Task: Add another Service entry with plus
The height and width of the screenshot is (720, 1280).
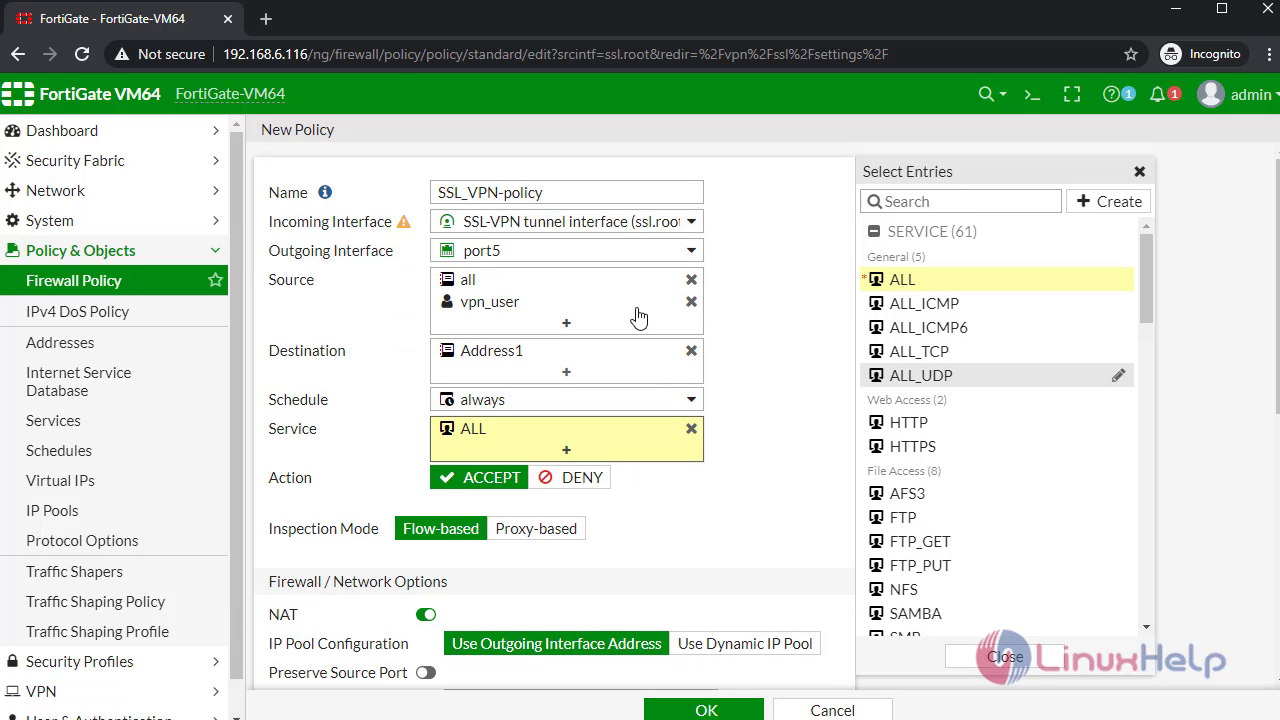Action: (566, 450)
